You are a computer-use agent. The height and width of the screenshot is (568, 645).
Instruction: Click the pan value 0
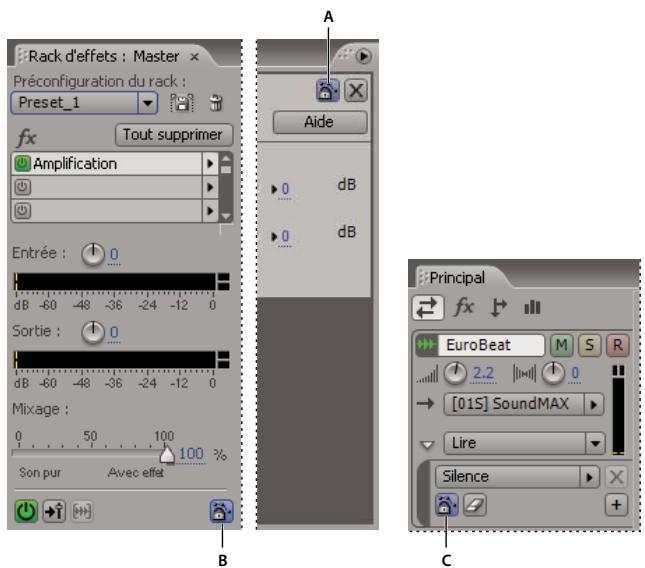click(575, 373)
